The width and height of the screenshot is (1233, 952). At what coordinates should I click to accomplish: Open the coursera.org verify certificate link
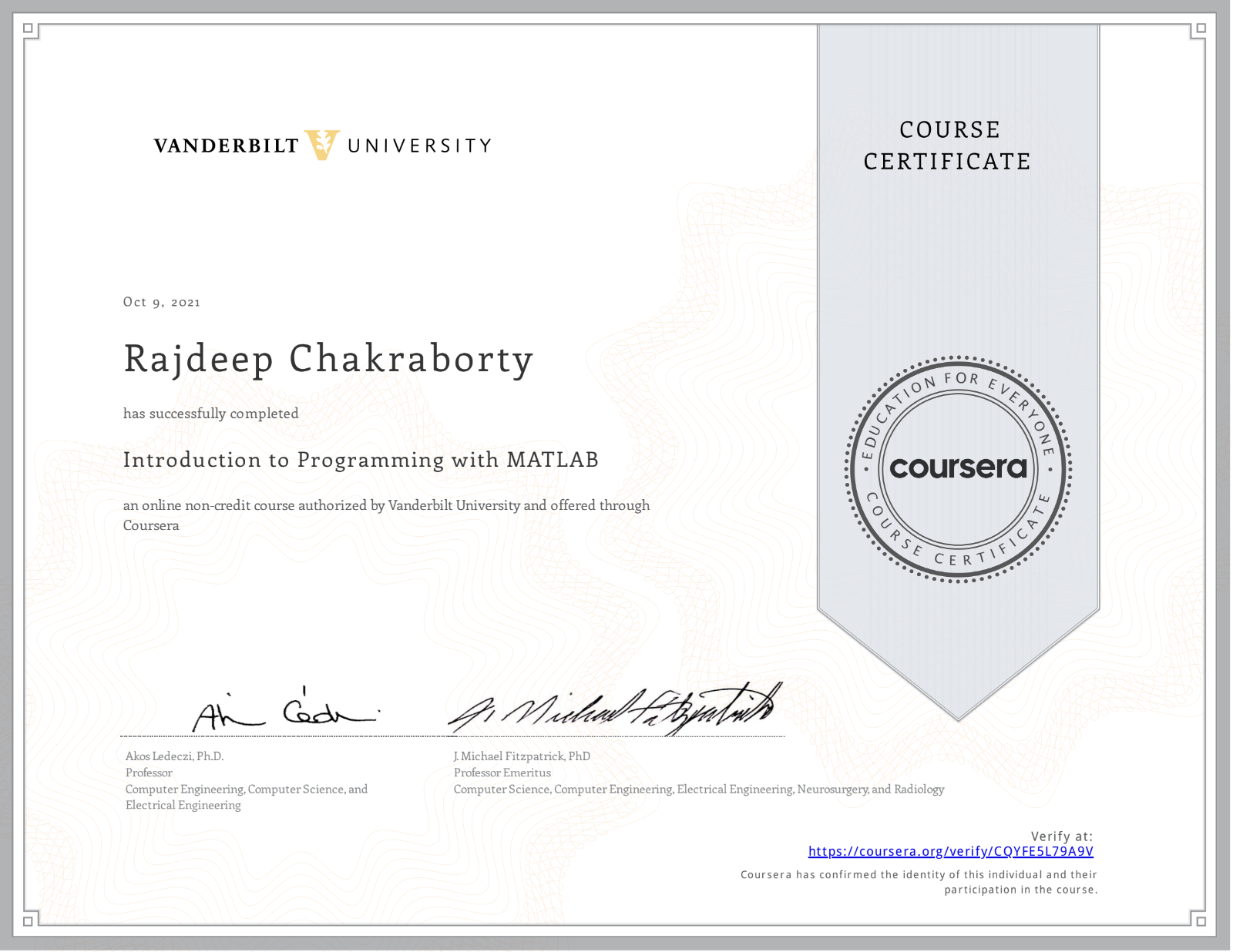(x=950, y=851)
